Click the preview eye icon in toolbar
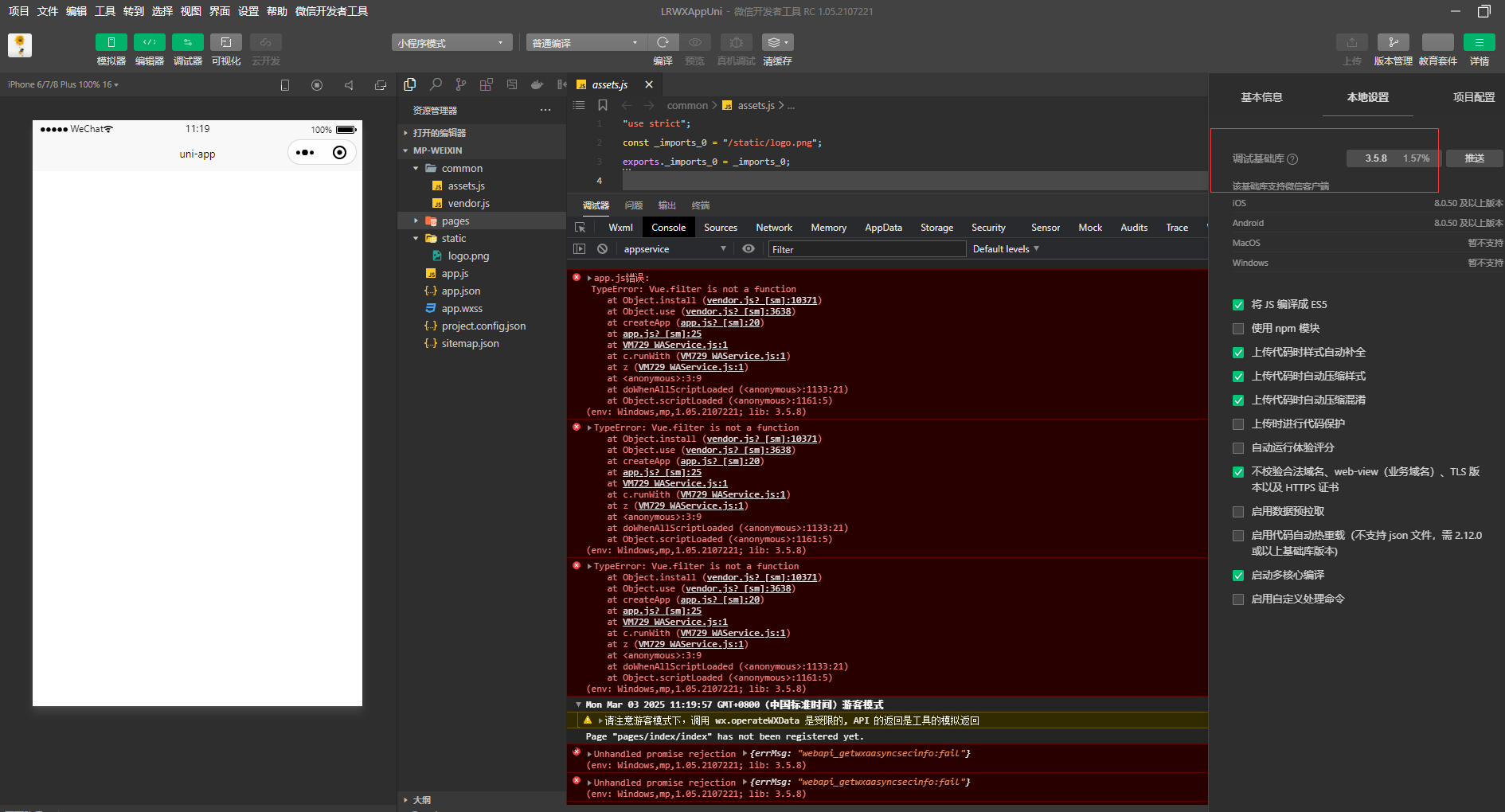This screenshot has height=812, width=1505. pyautogui.click(x=695, y=42)
